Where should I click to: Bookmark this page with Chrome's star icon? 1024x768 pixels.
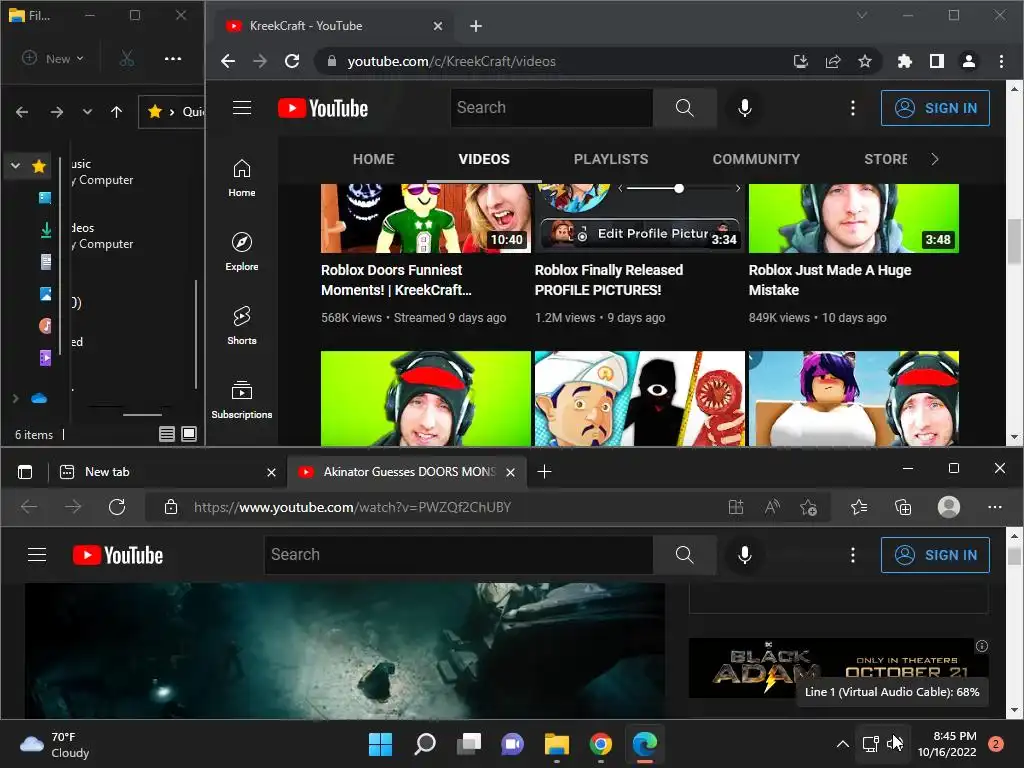865,61
